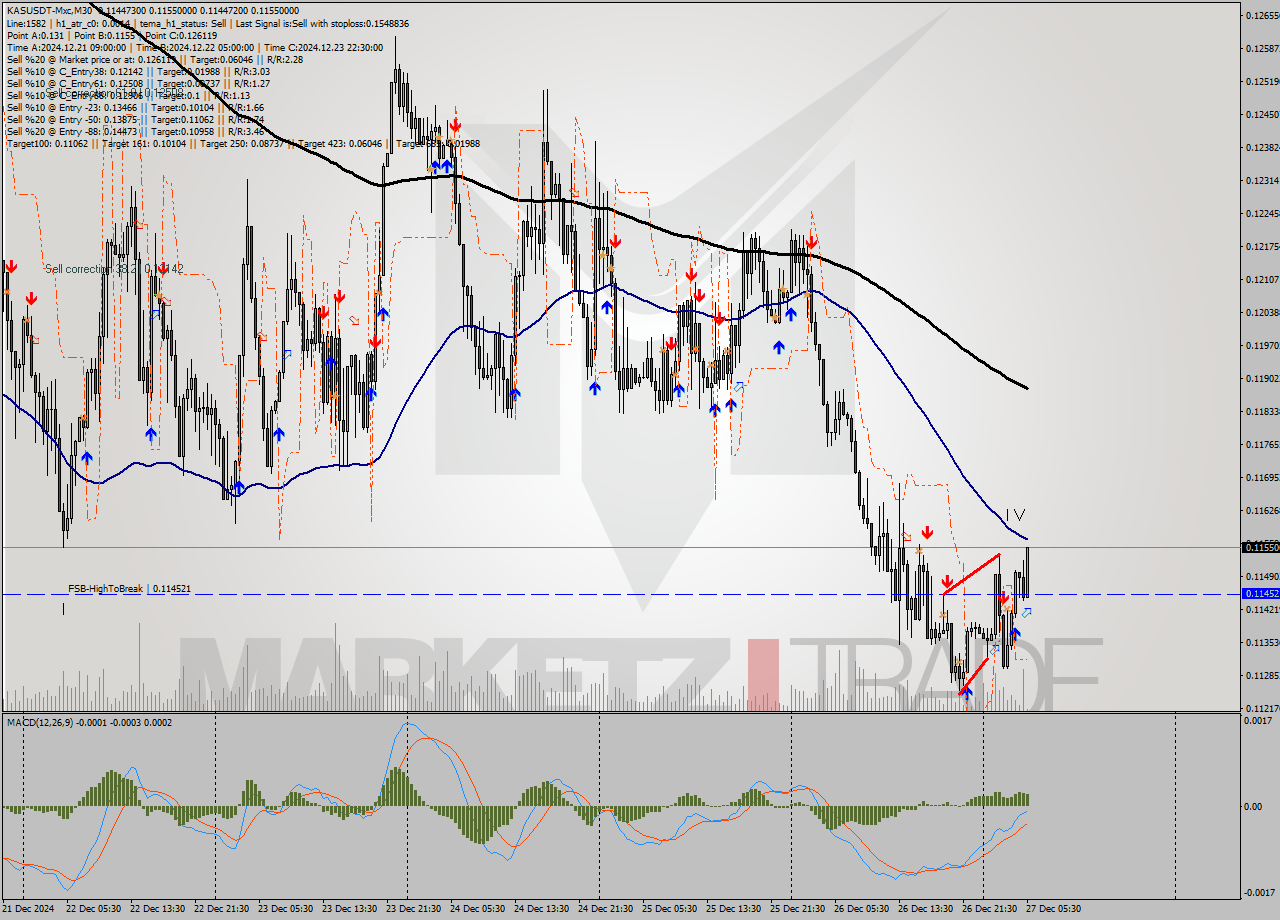Click the 26 Dec 13:30 time label
This screenshot has height=920, width=1280.
pyautogui.click(x=925, y=909)
